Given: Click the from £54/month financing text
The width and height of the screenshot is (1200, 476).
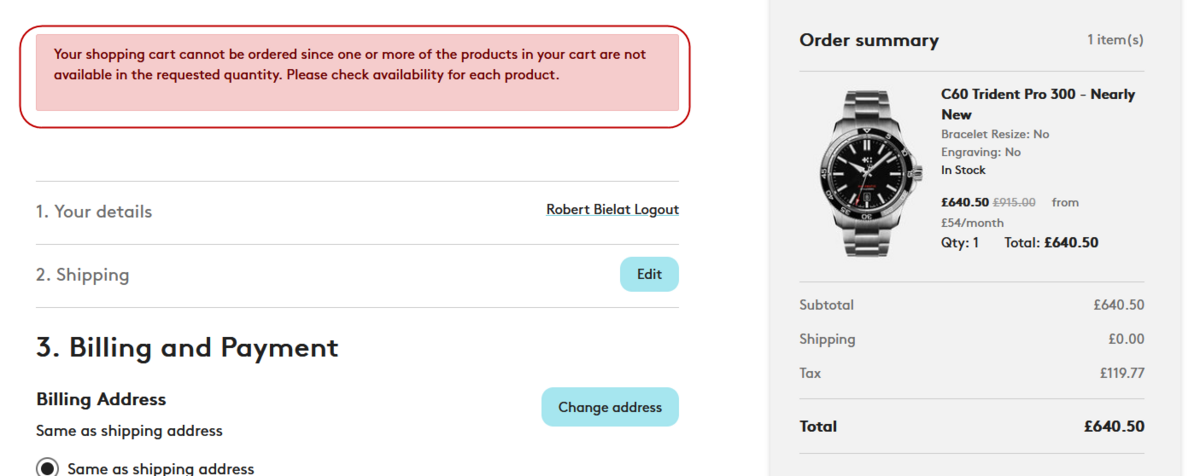Looking at the screenshot, I should point(972,222).
